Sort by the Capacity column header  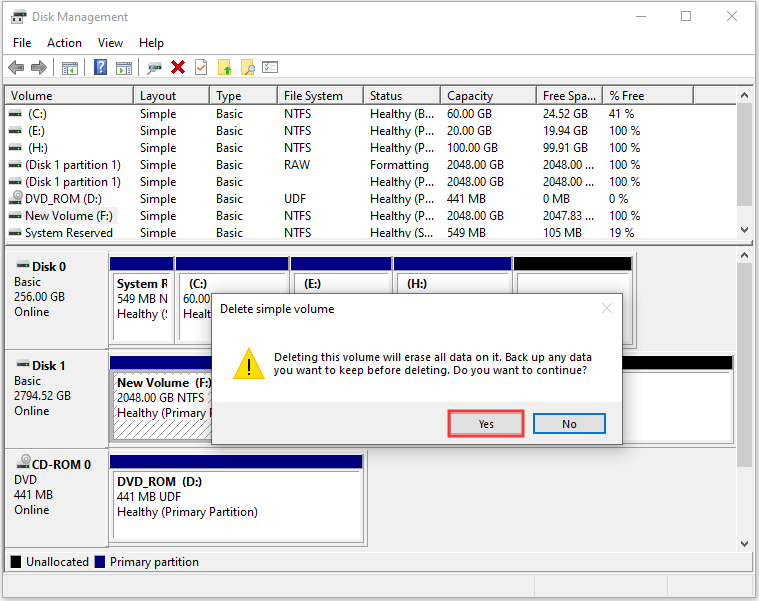[489, 96]
